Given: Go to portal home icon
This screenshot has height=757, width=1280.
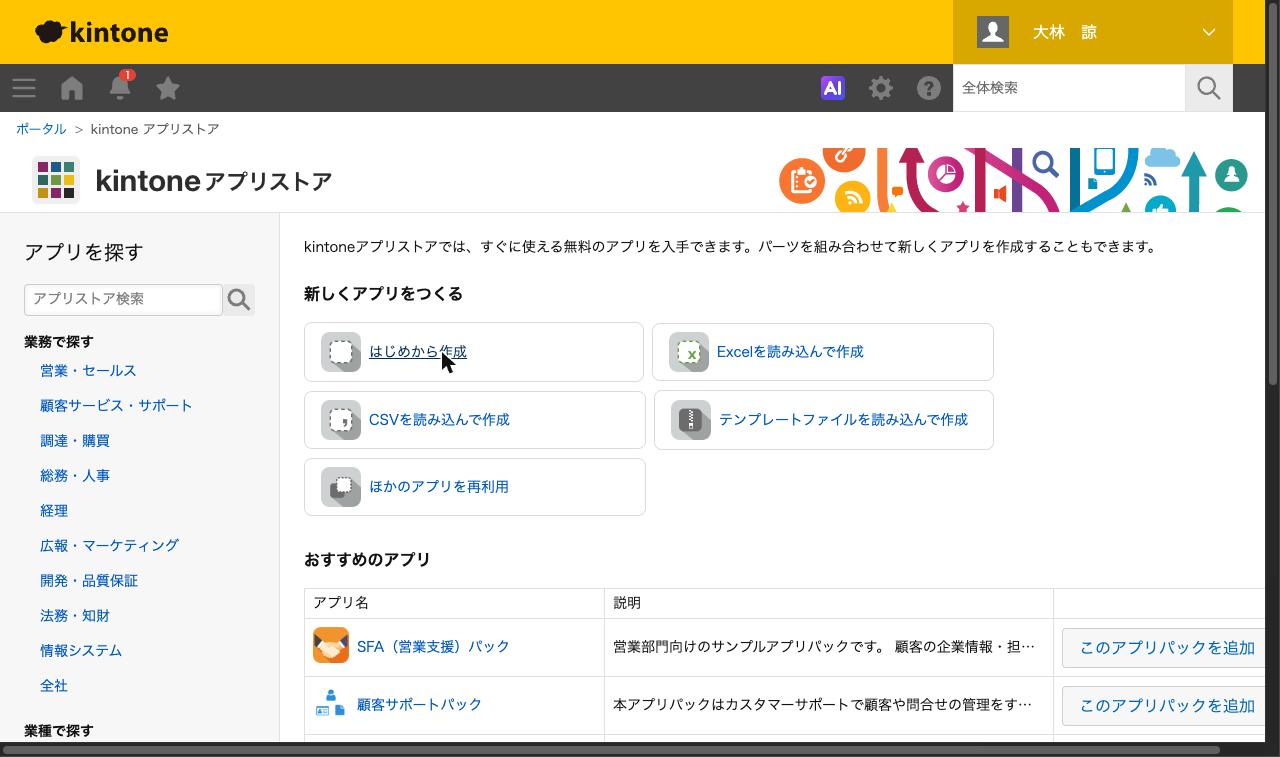Looking at the screenshot, I should (x=72, y=88).
